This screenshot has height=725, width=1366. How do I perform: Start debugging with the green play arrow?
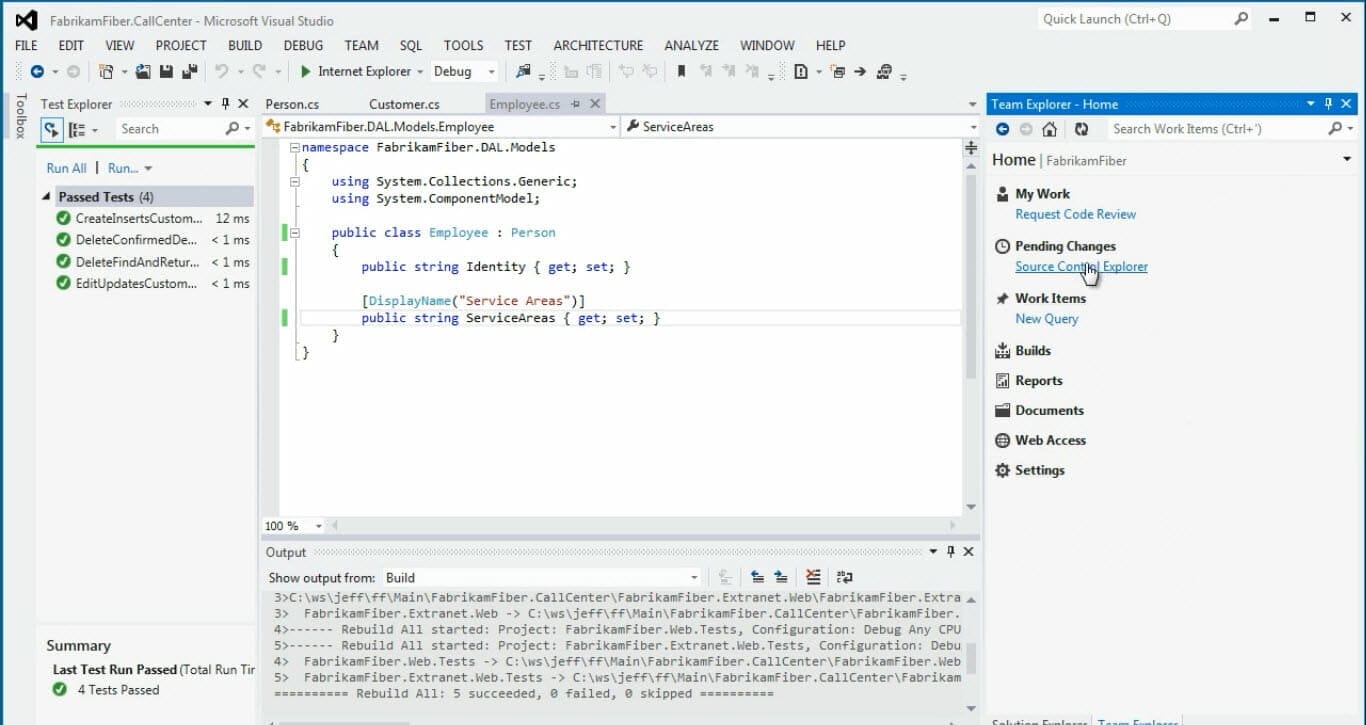click(306, 72)
